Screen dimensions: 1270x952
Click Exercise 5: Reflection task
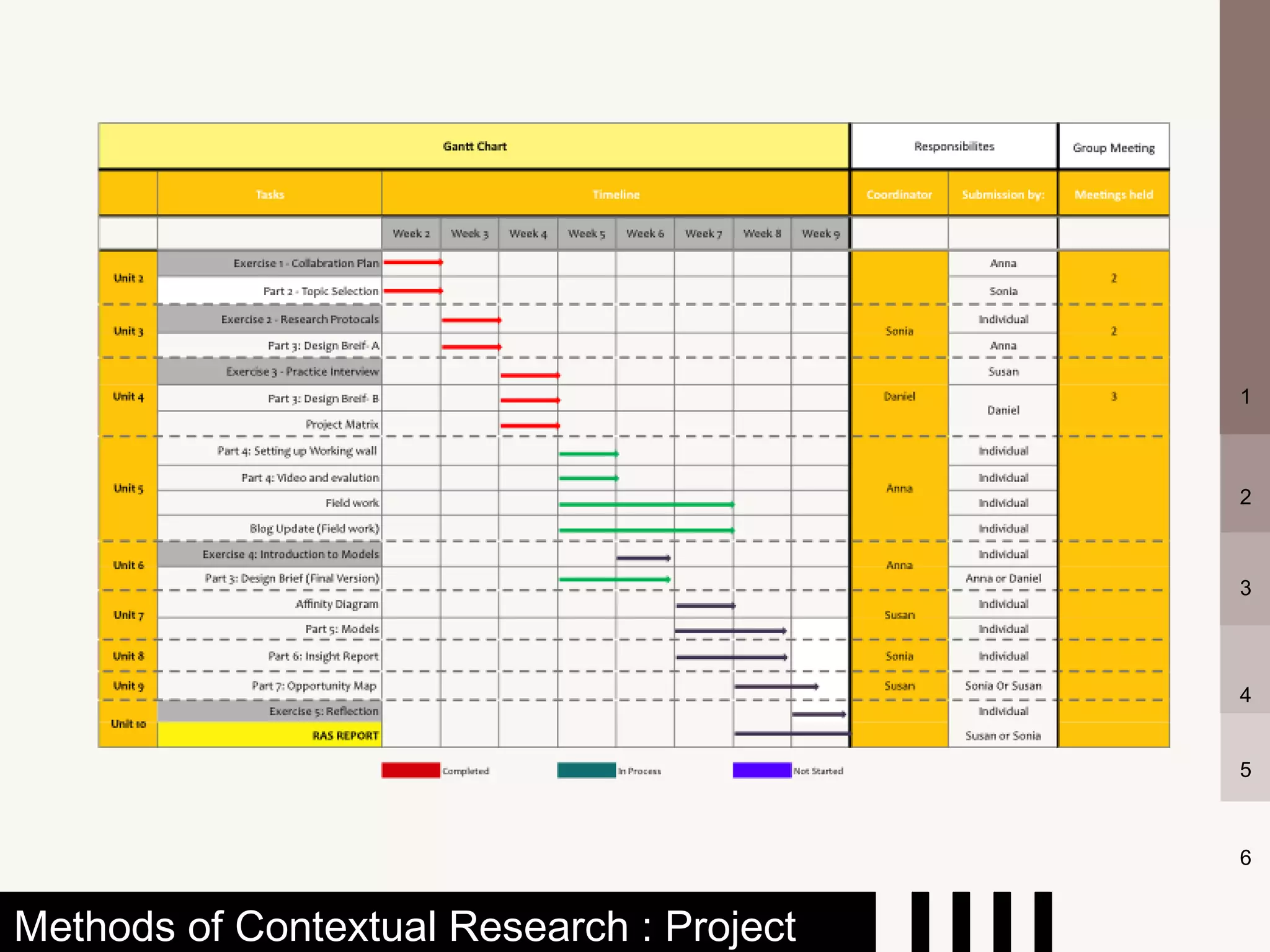tap(270, 711)
